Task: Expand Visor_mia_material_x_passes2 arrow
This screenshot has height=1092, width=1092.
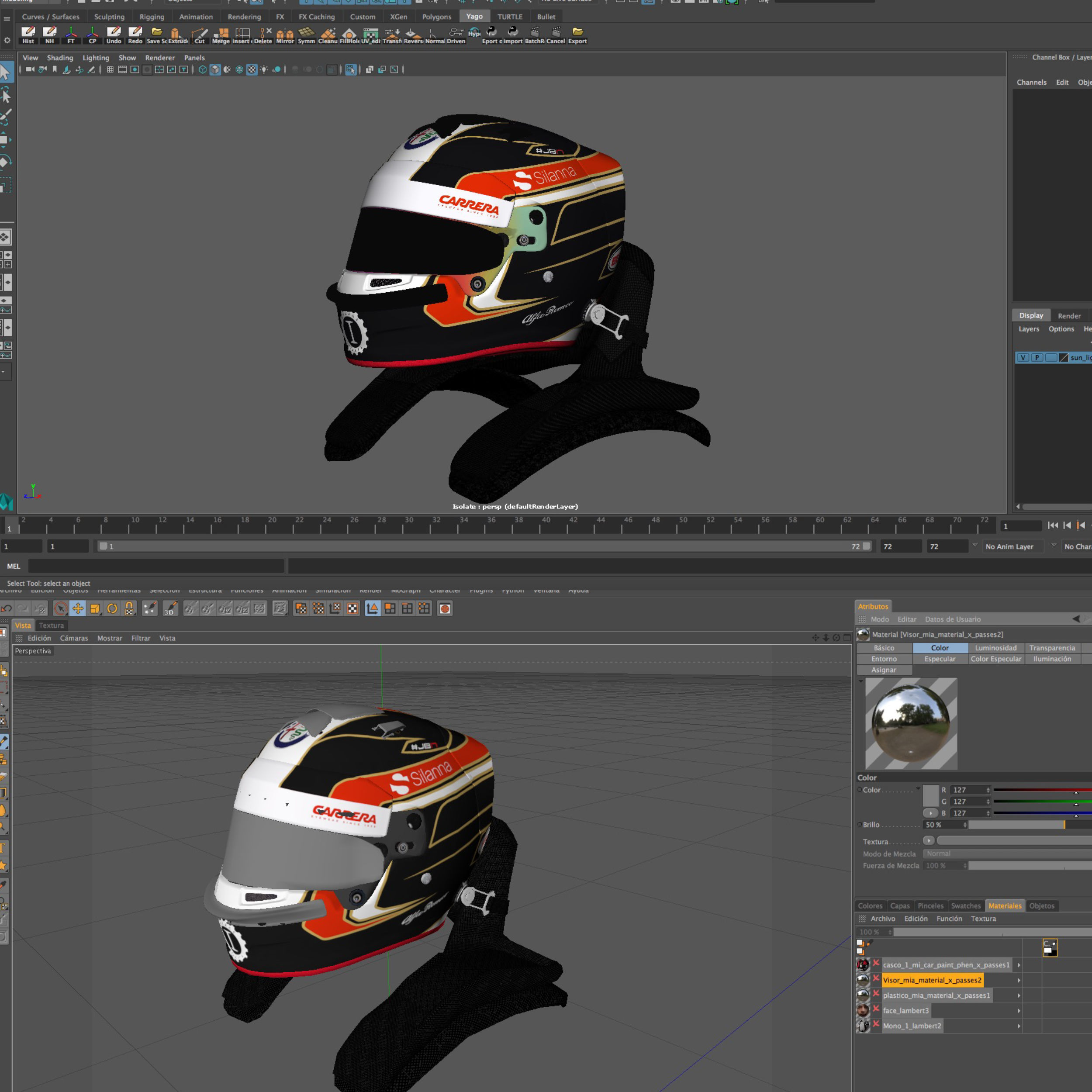Action: click(x=1019, y=980)
